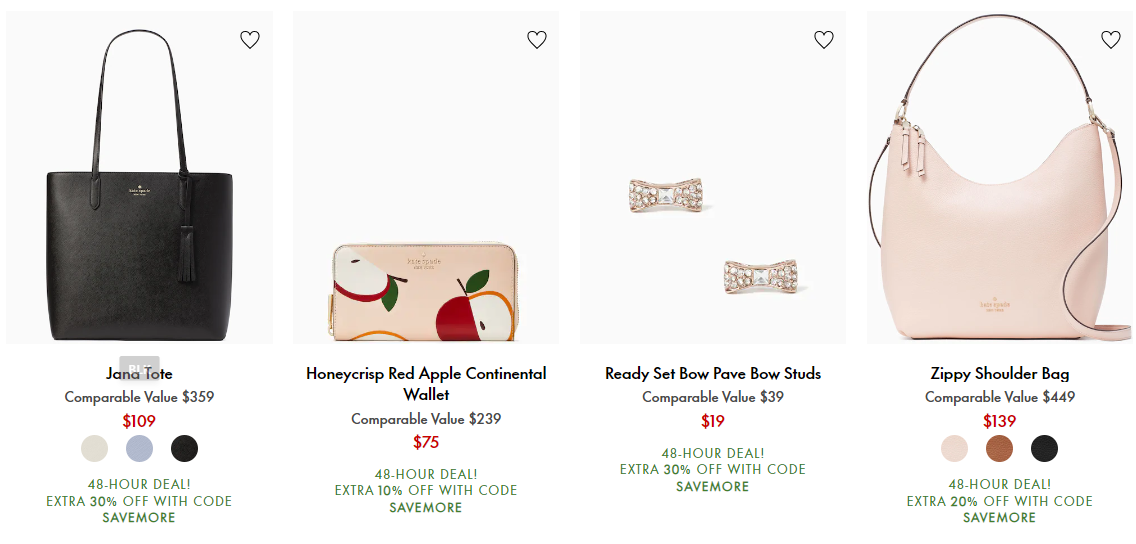View the black Jana Tote product image
The width and height of the screenshot is (1136, 544).
click(x=139, y=177)
